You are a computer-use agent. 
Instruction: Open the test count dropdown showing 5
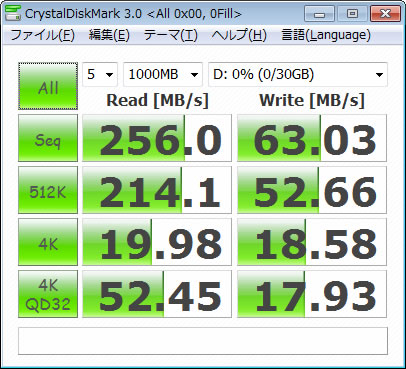100,74
